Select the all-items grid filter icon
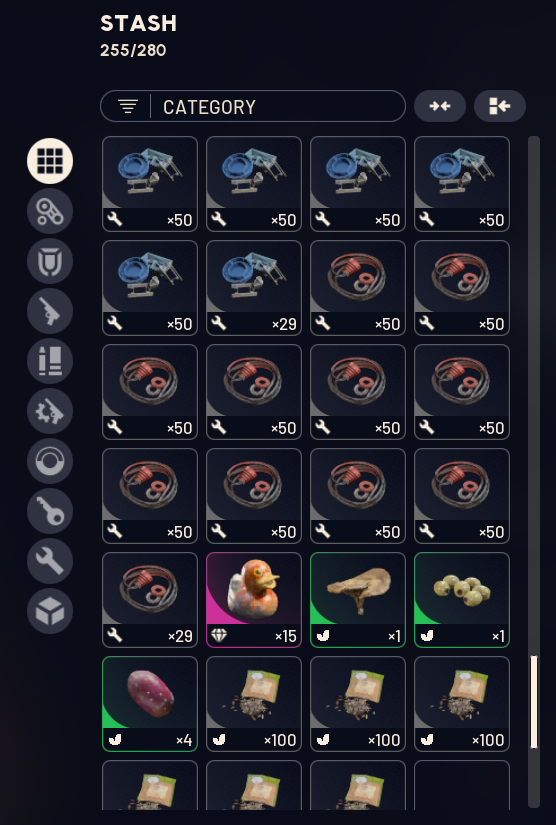Image resolution: width=556 pixels, height=825 pixels. pyautogui.click(x=50, y=161)
